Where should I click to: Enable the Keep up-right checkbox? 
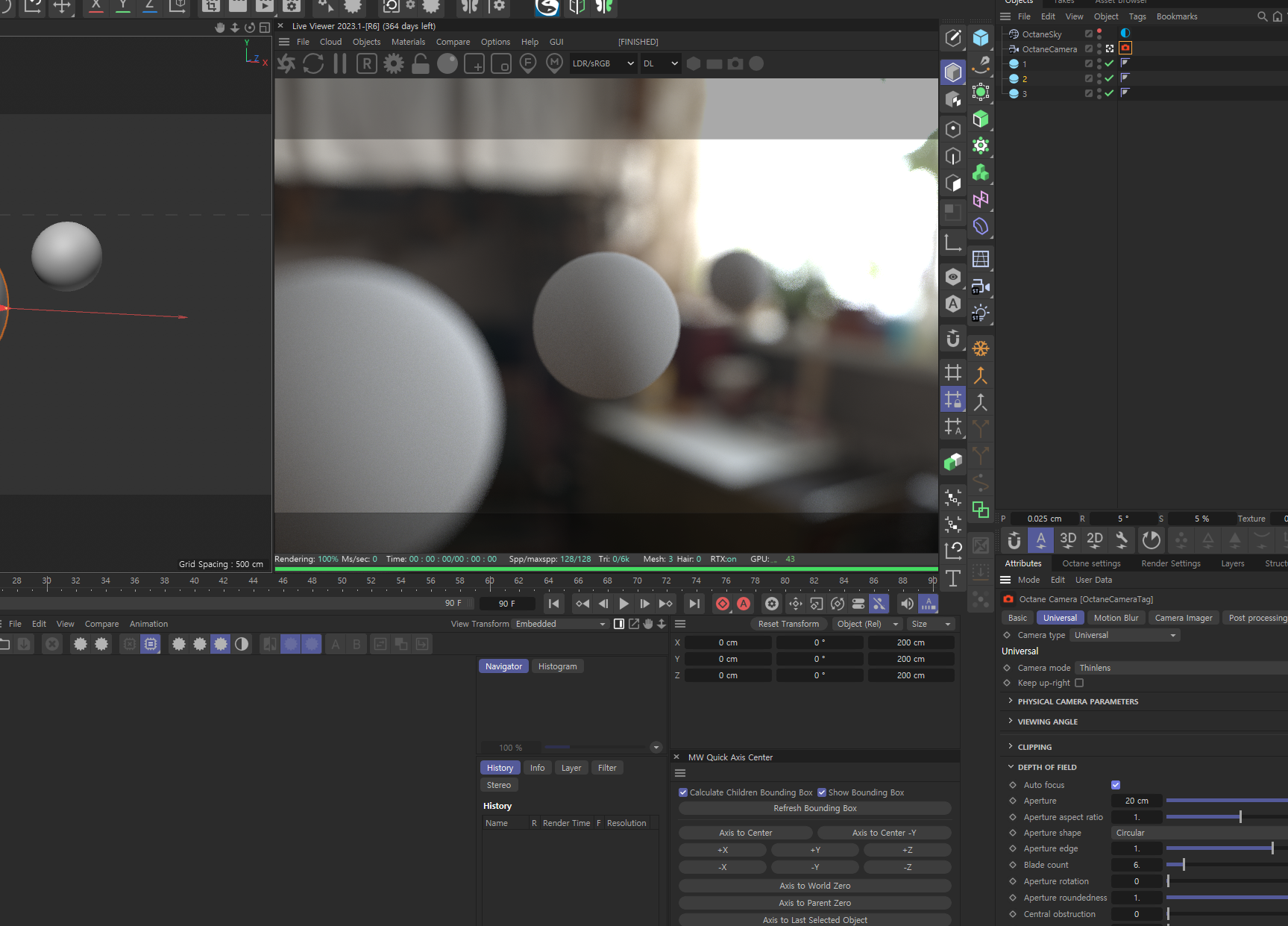click(x=1079, y=683)
